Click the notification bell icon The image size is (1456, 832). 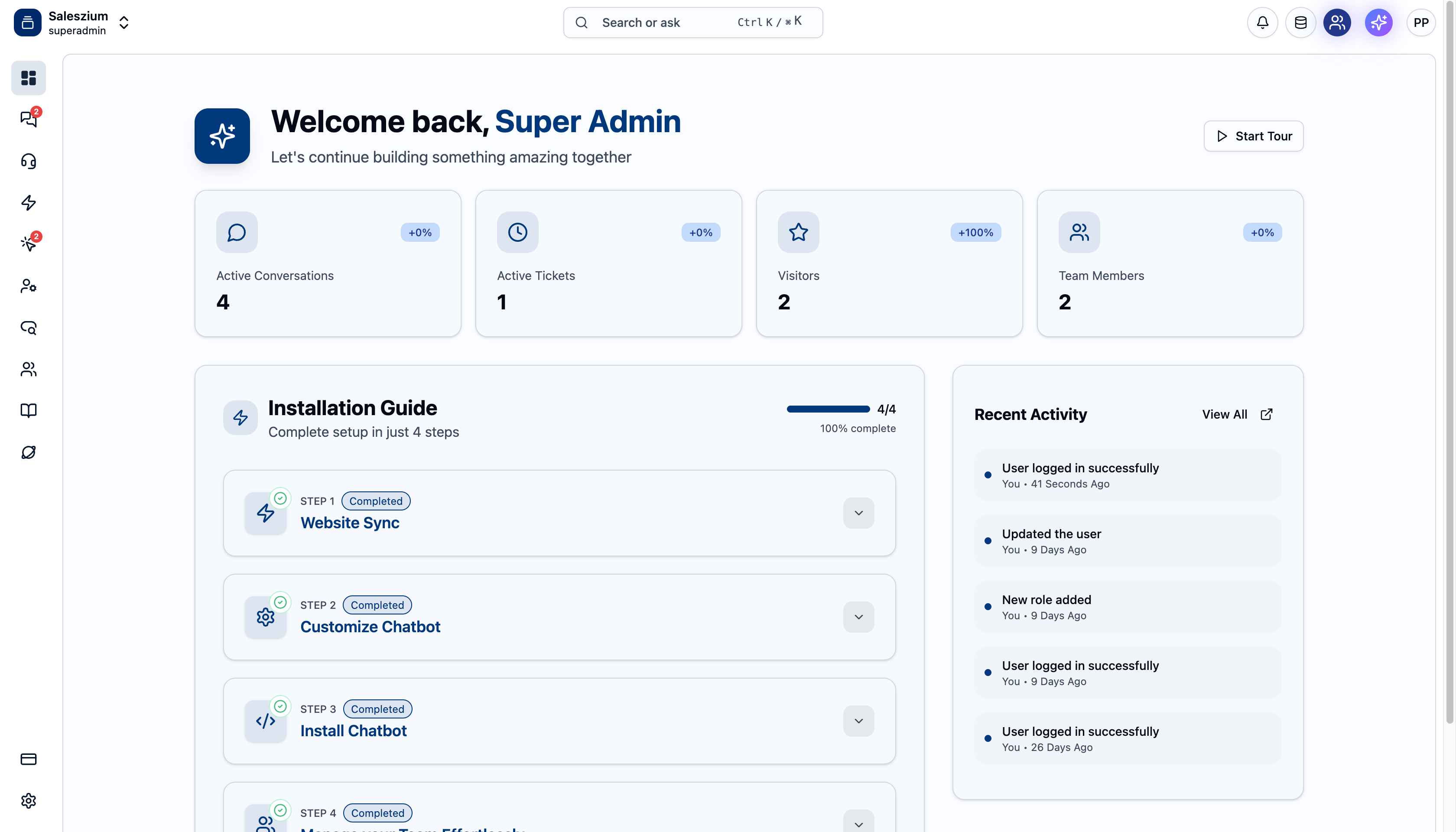pyautogui.click(x=1262, y=23)
